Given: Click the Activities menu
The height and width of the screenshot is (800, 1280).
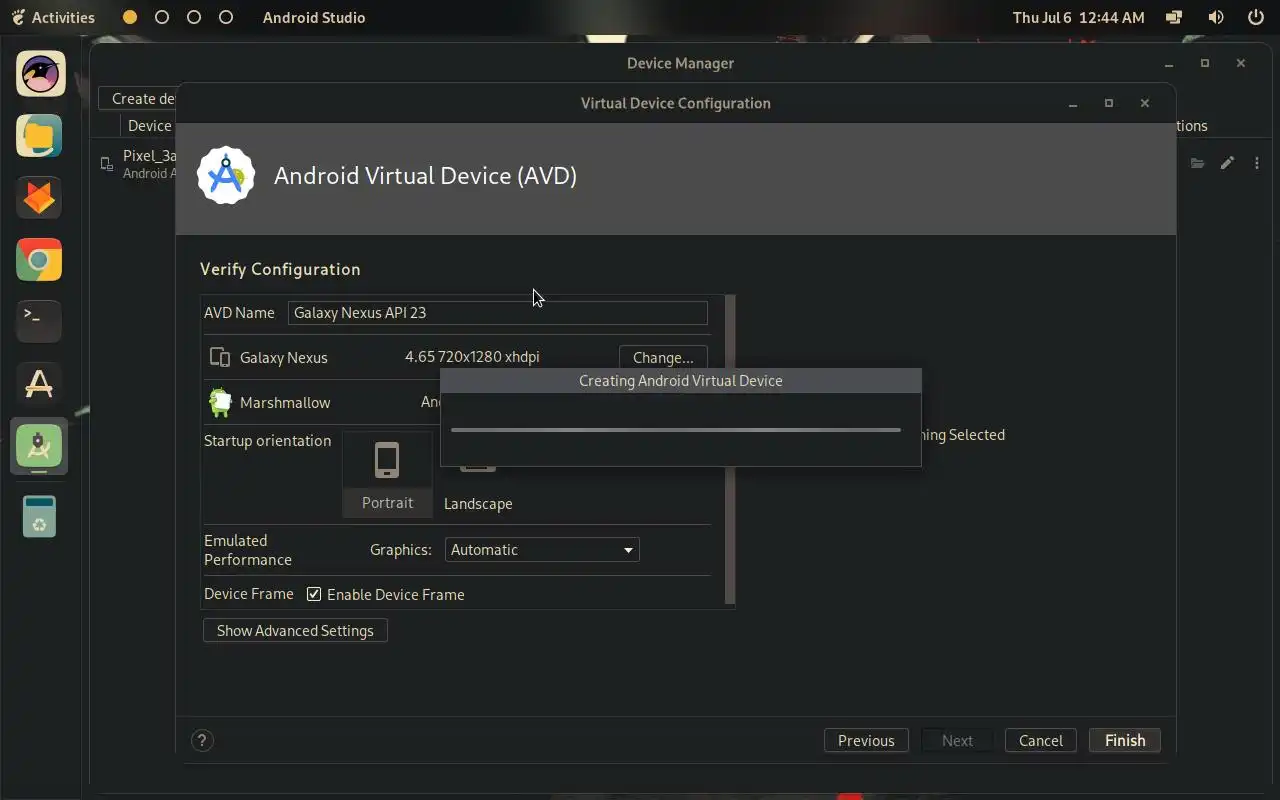Looking at the screenshot, I should (52, 17).
